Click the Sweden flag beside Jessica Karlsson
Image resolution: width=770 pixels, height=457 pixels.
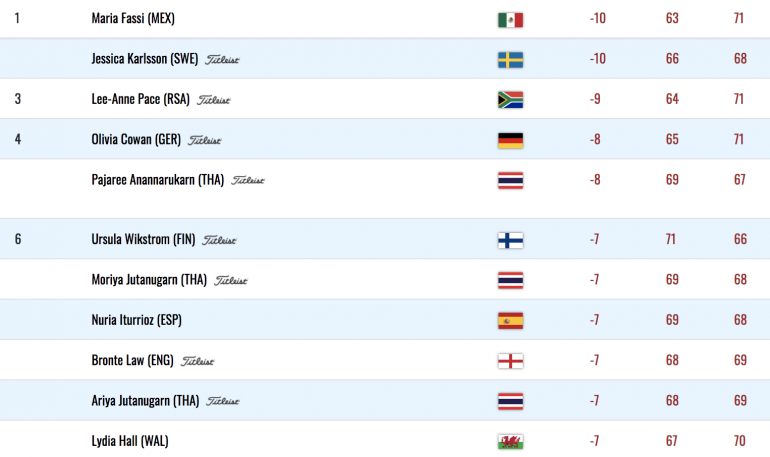(510, 60)
